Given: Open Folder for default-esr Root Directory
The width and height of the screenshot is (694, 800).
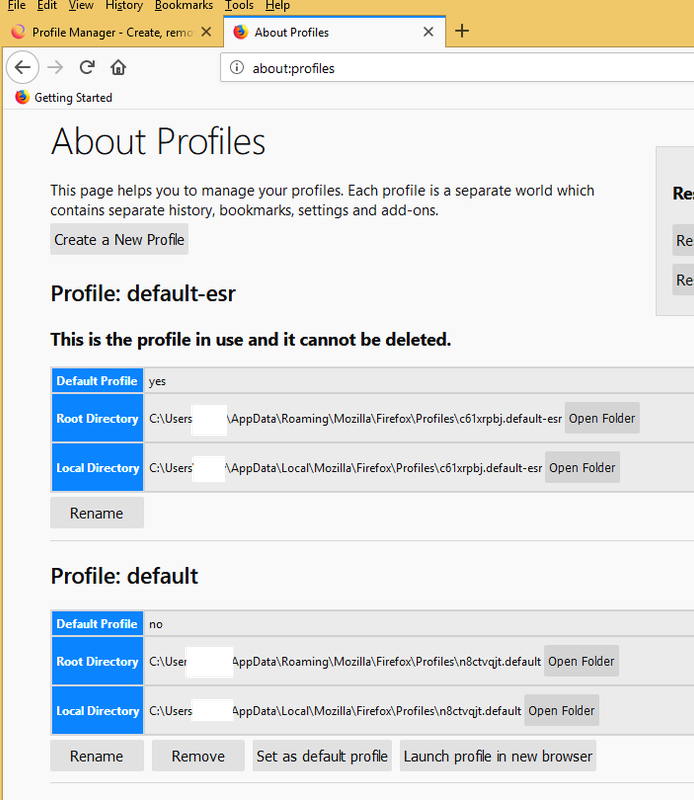Looking at the screenshot, I should [602, 418].
